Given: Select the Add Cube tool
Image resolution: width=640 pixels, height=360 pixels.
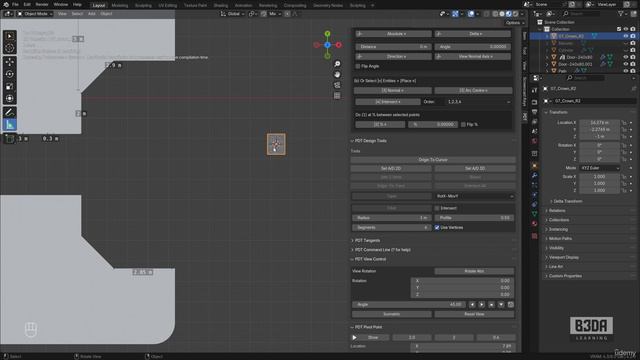Looking at the screenshot, I should pos(9,139).
